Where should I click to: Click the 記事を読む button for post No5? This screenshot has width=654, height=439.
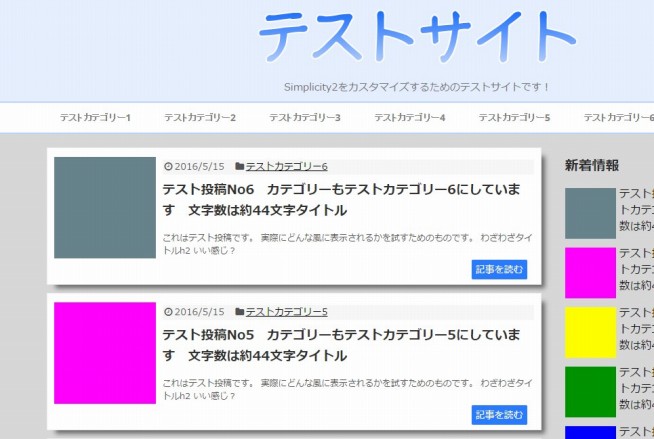[498, 414]
